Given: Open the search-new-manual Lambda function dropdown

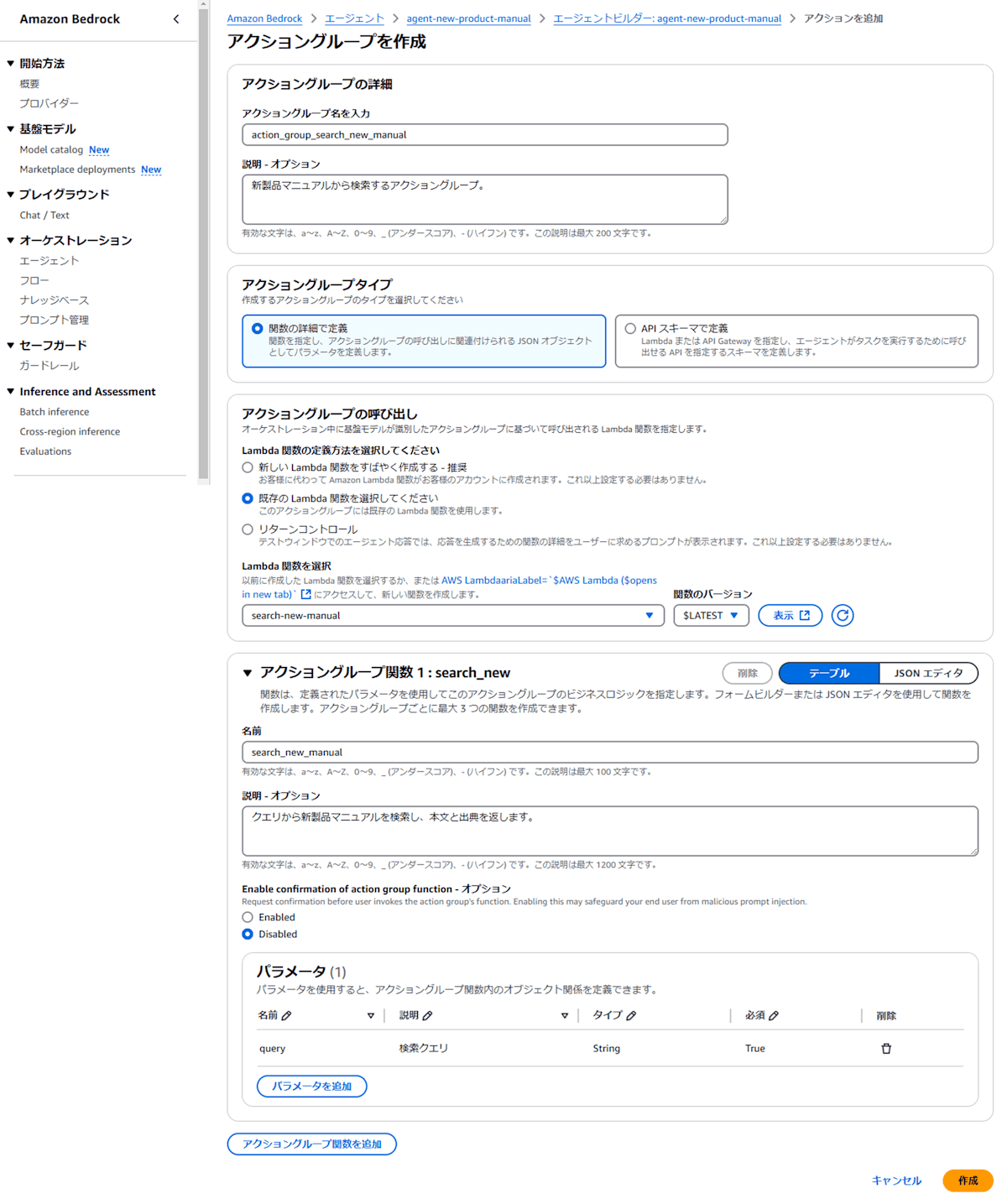Looking at the screenshot, I should pos(453,615).
